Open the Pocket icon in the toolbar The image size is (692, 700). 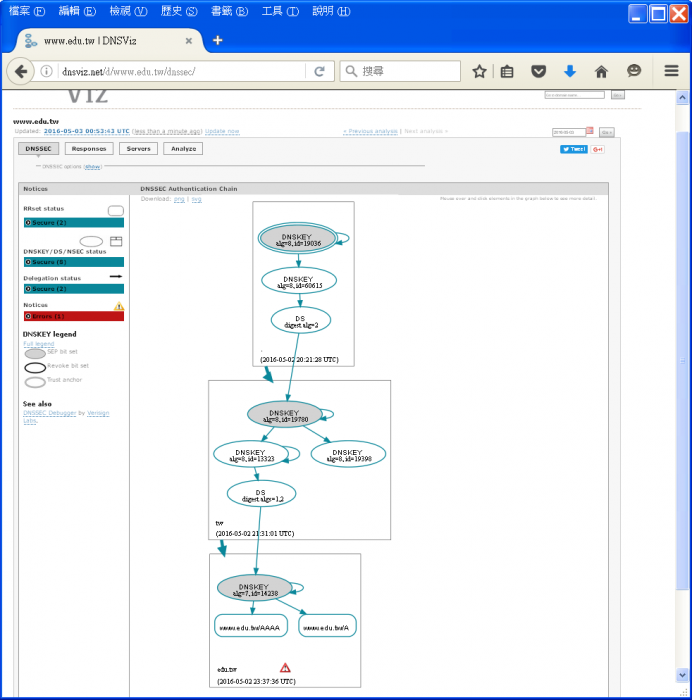coord(538,71)
